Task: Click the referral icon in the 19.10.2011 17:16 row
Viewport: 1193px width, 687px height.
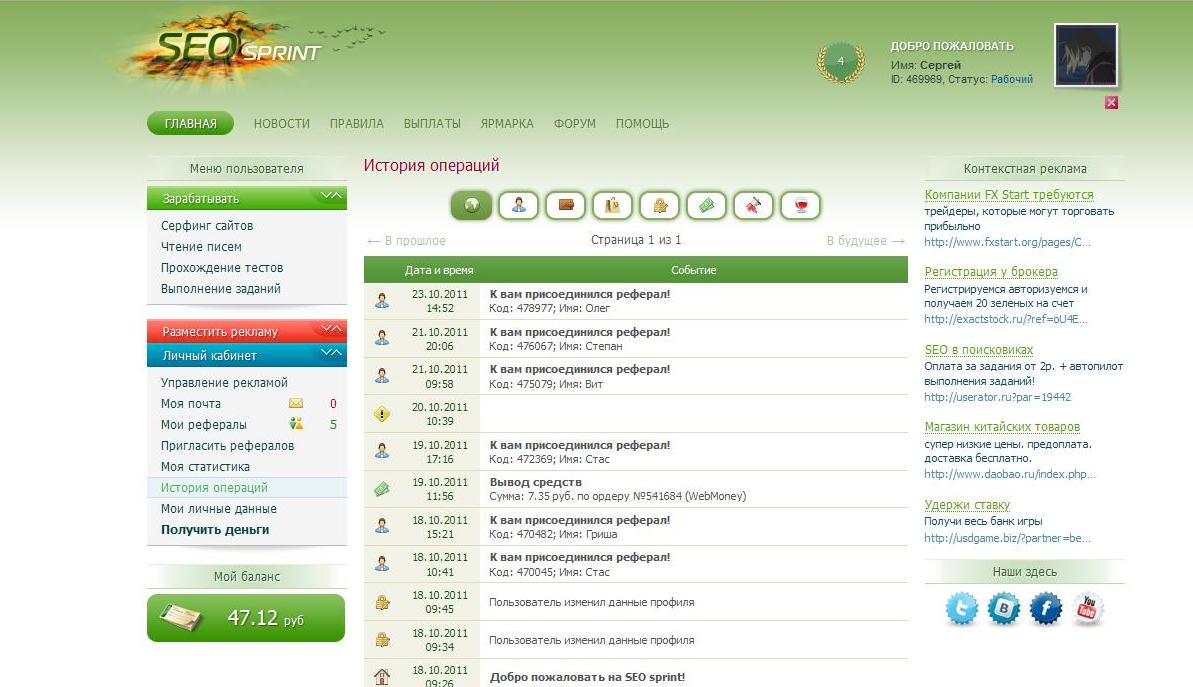Action: (382, 452)
